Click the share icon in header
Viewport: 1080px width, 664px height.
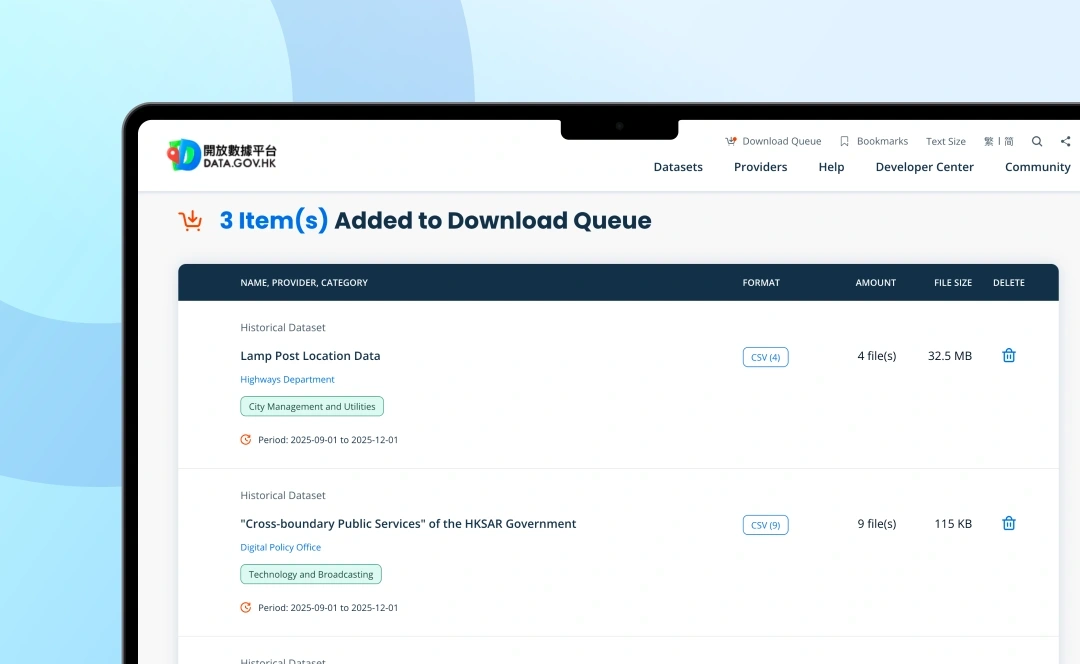1066,141
